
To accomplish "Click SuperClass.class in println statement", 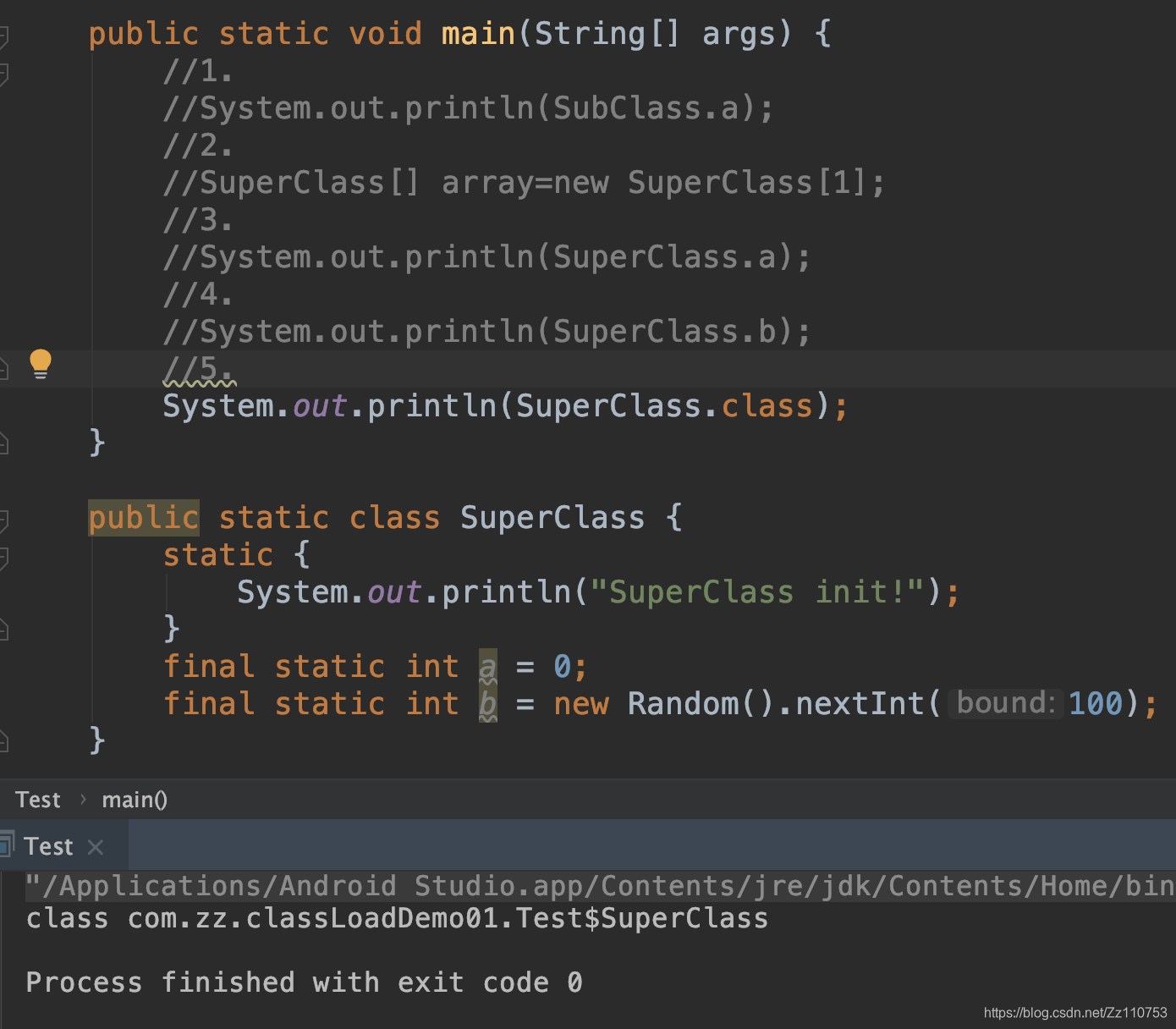I will coord(665,406).
